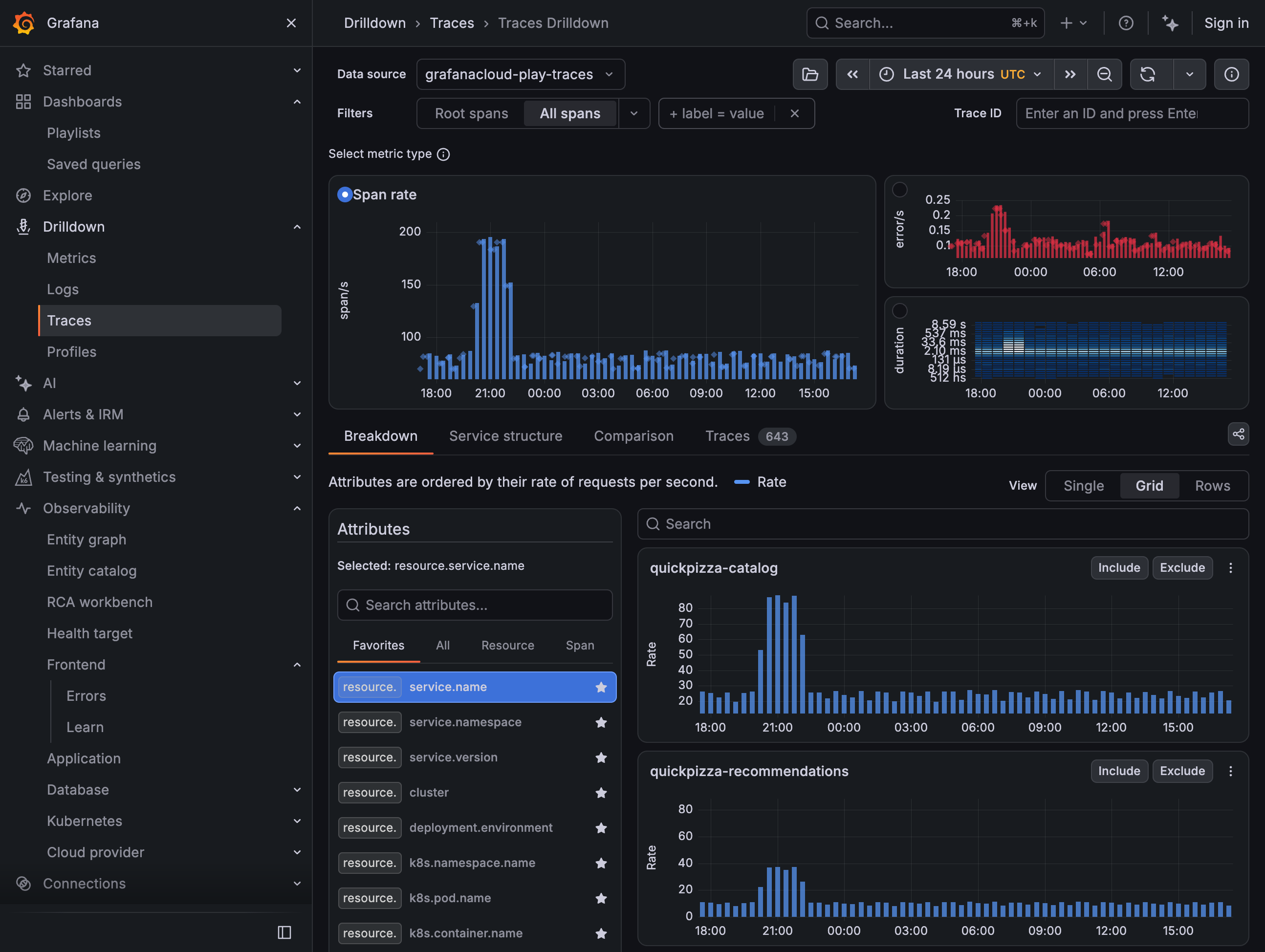Click the Grafana logo icon
This screenshot has width=1265, height=952.
pos(23,23)
